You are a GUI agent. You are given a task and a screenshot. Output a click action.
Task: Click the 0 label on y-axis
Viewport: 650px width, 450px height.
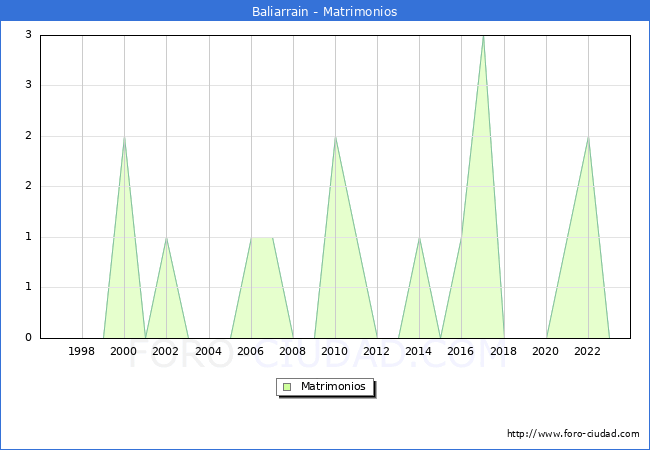29,338
